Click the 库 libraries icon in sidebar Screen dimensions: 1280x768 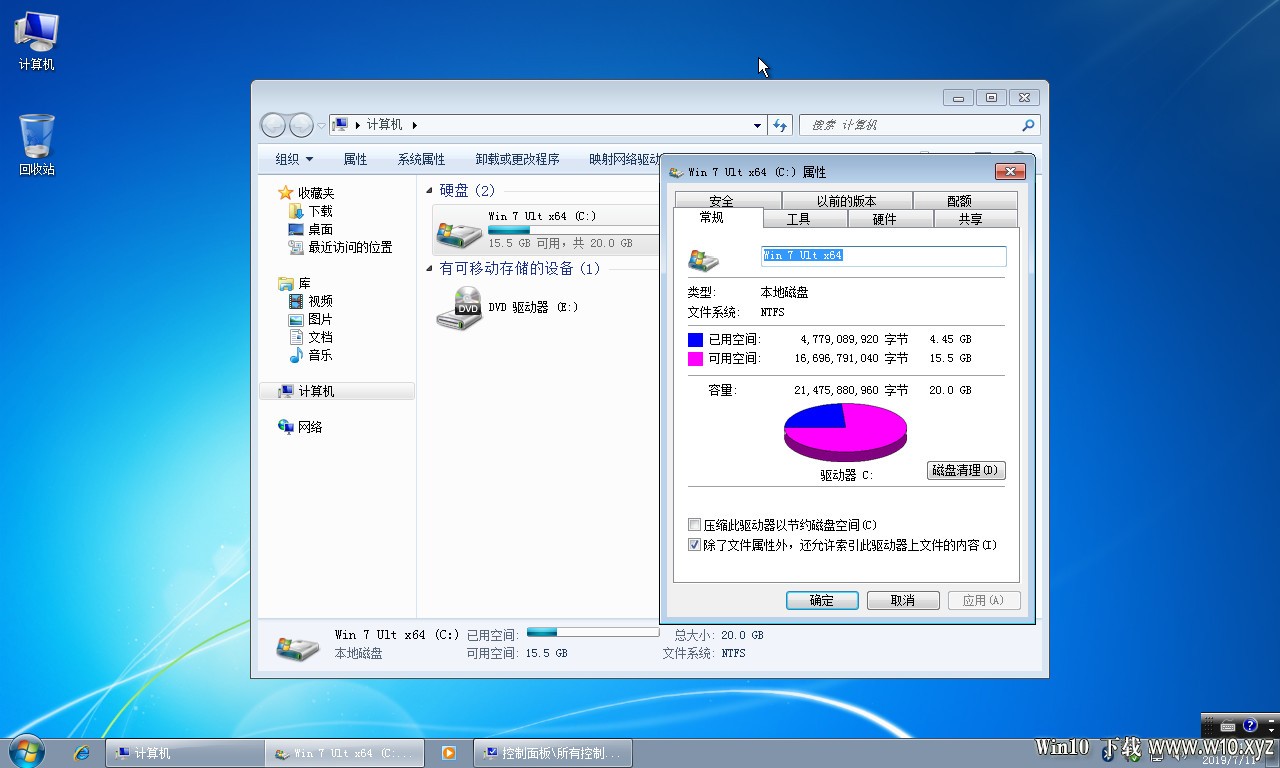(x=286, y=283)
